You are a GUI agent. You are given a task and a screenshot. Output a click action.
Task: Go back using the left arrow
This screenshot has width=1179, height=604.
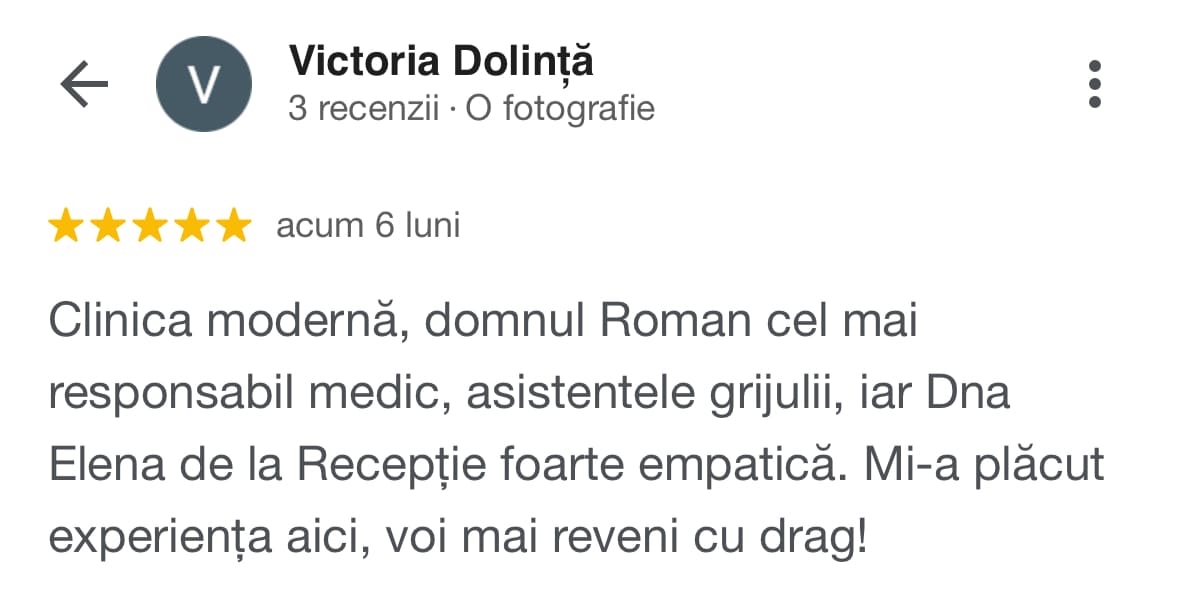84,85
